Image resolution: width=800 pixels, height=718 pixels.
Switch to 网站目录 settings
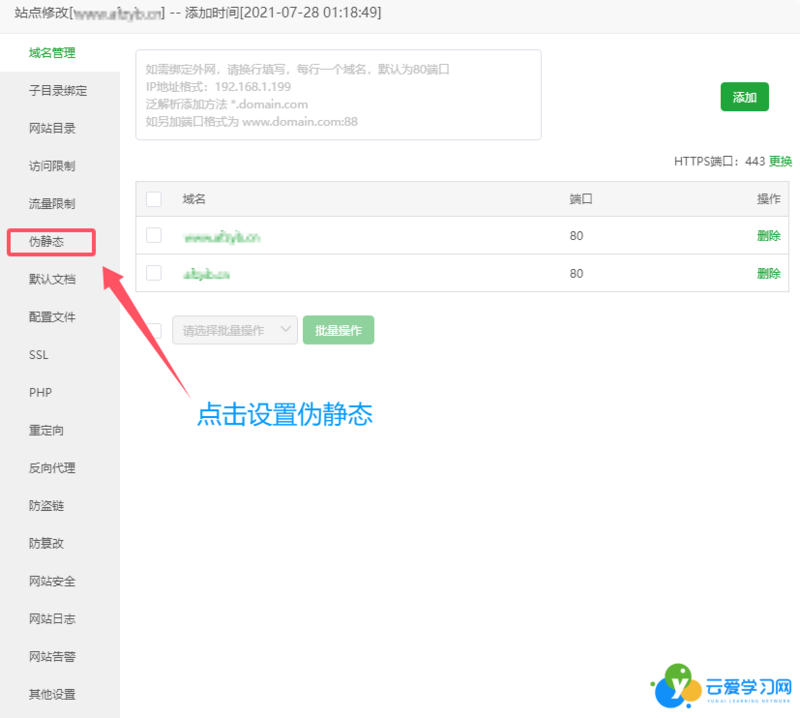(x=52, y=128)
